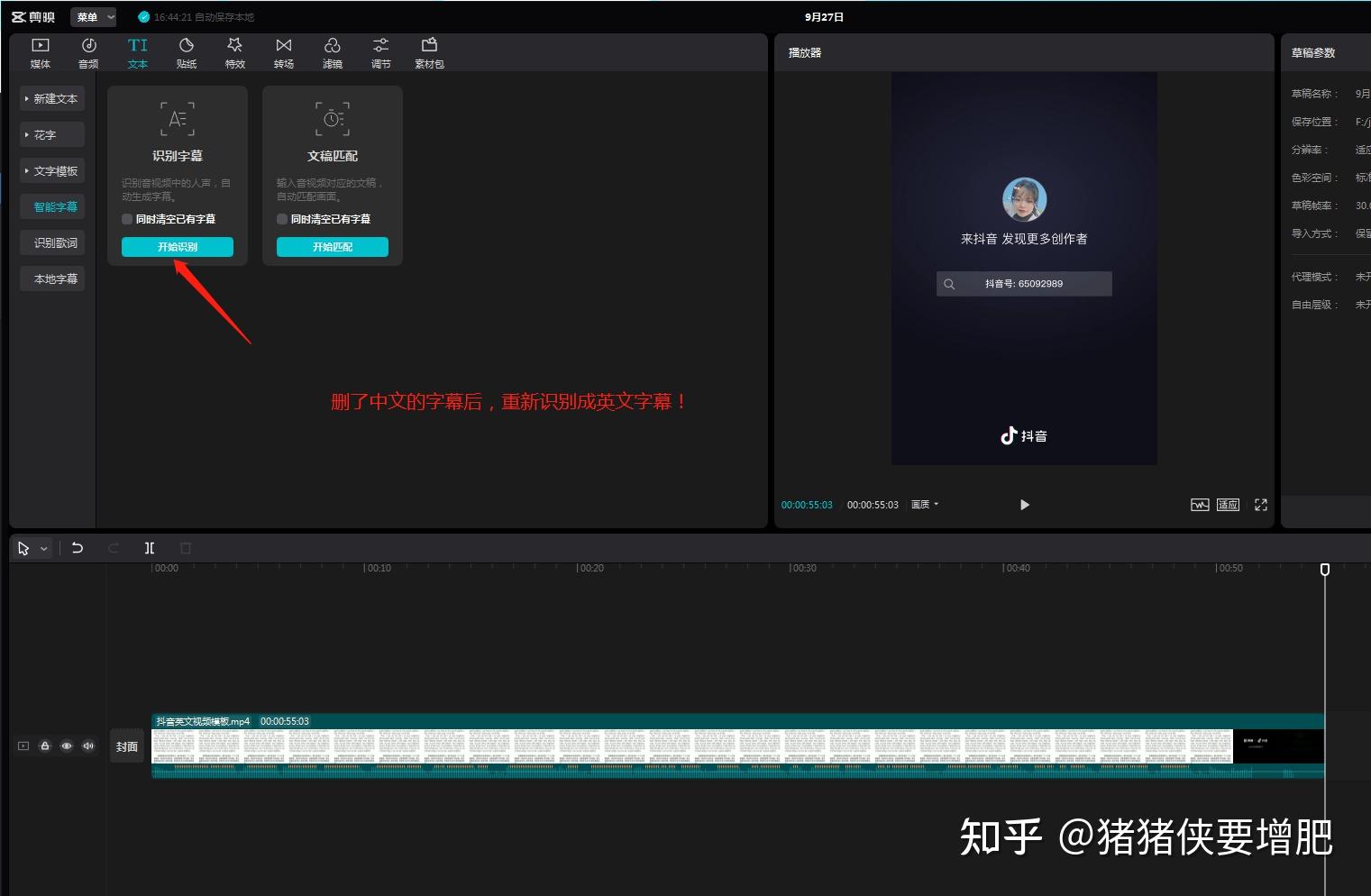
Task: Click the timeline playhead marker
Action: pos(1325,569)
